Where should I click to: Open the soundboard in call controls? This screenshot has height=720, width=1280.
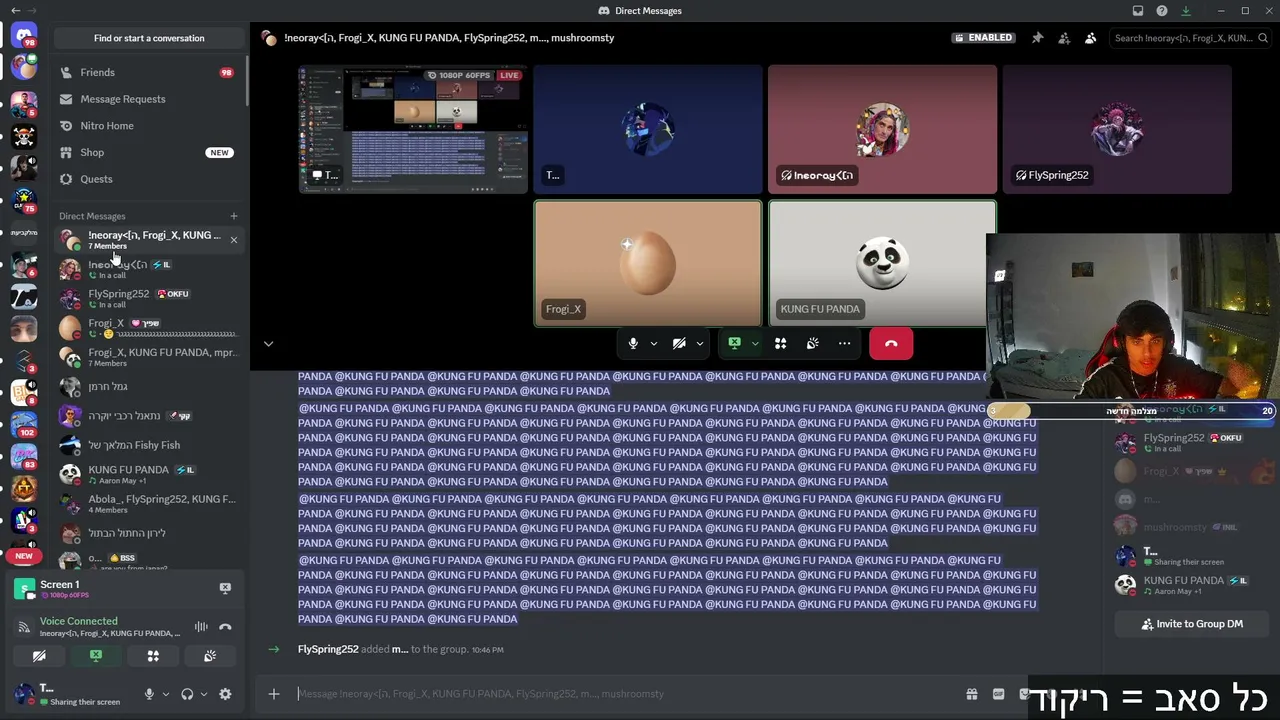pos(813,344)
